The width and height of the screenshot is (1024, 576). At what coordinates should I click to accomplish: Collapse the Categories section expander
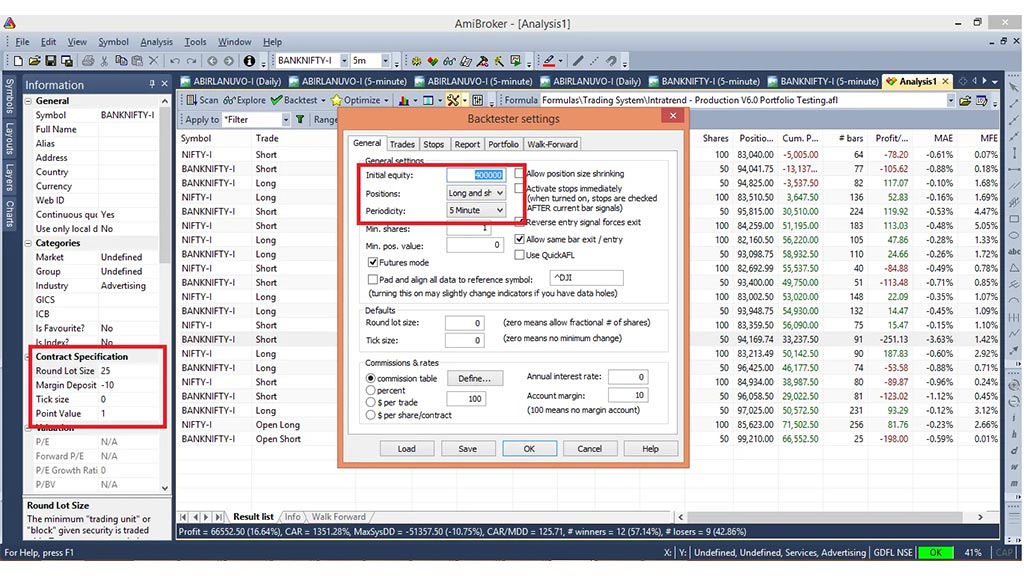tap(29, 243)
